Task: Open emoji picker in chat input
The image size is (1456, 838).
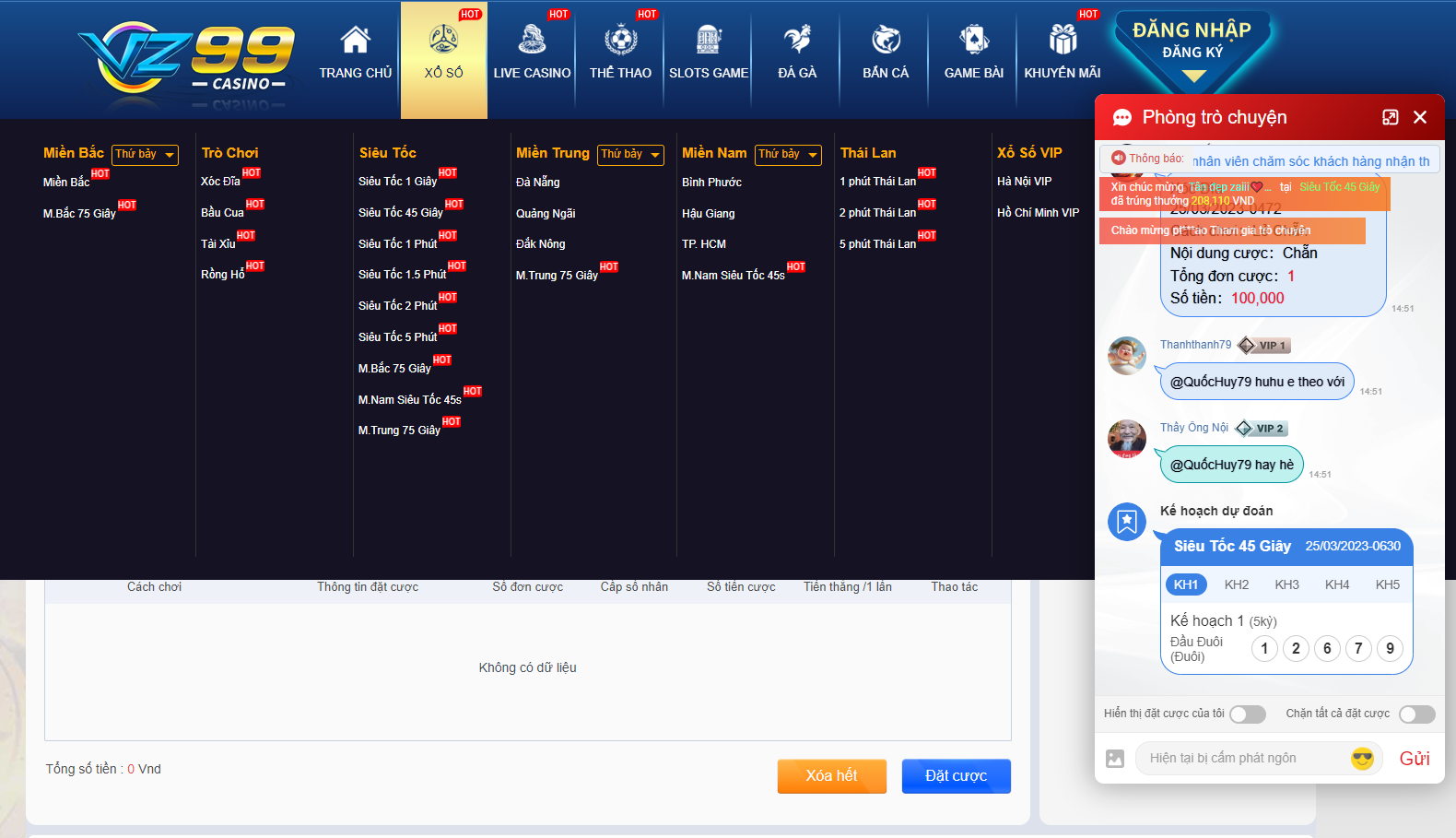Action: pos(1362,759)
